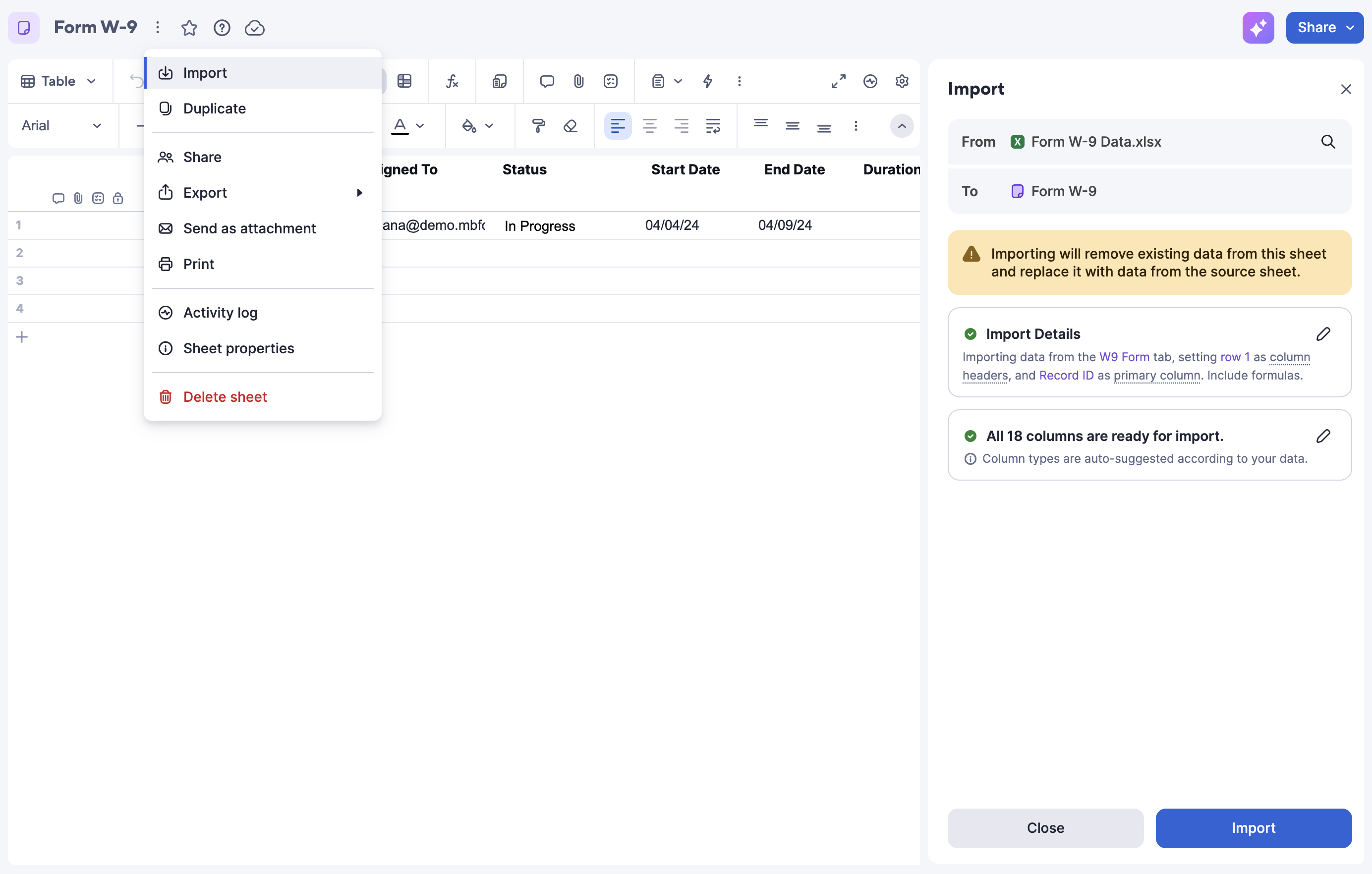
Task: Open Activity log from the menu
Action: [263, 312]
